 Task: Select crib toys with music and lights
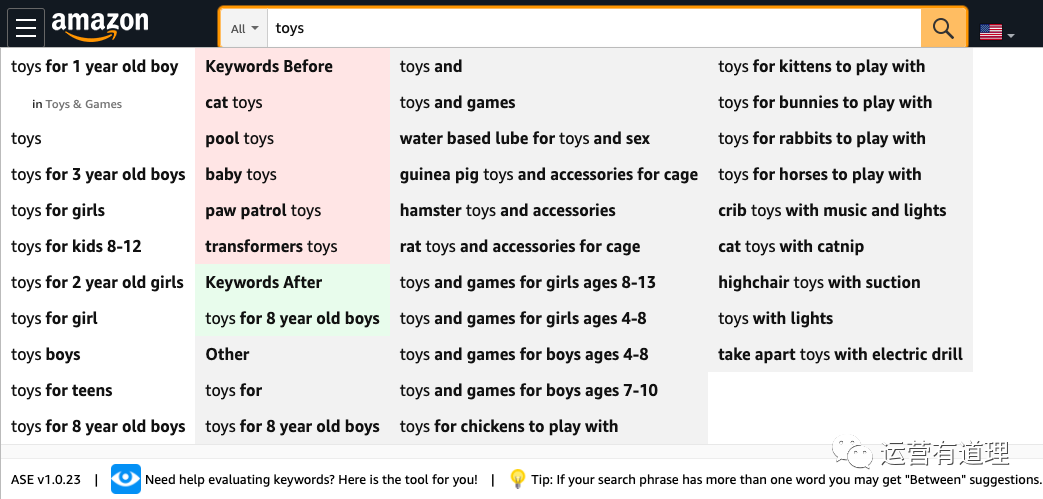tap(831, 210)
